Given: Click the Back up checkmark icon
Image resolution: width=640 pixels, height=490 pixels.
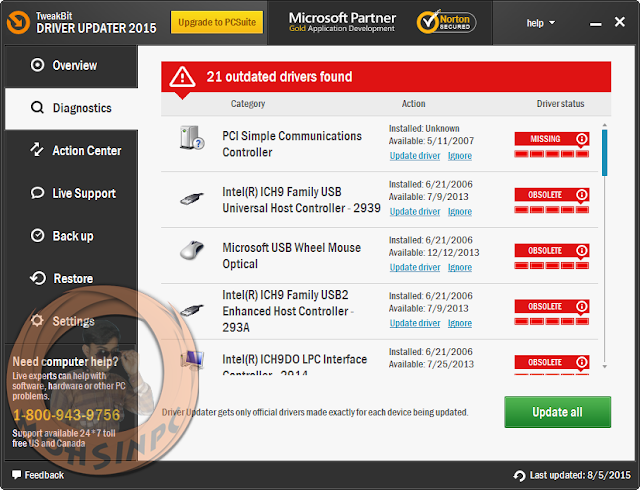Looking at the screenshot, I should tap(37, 235).
